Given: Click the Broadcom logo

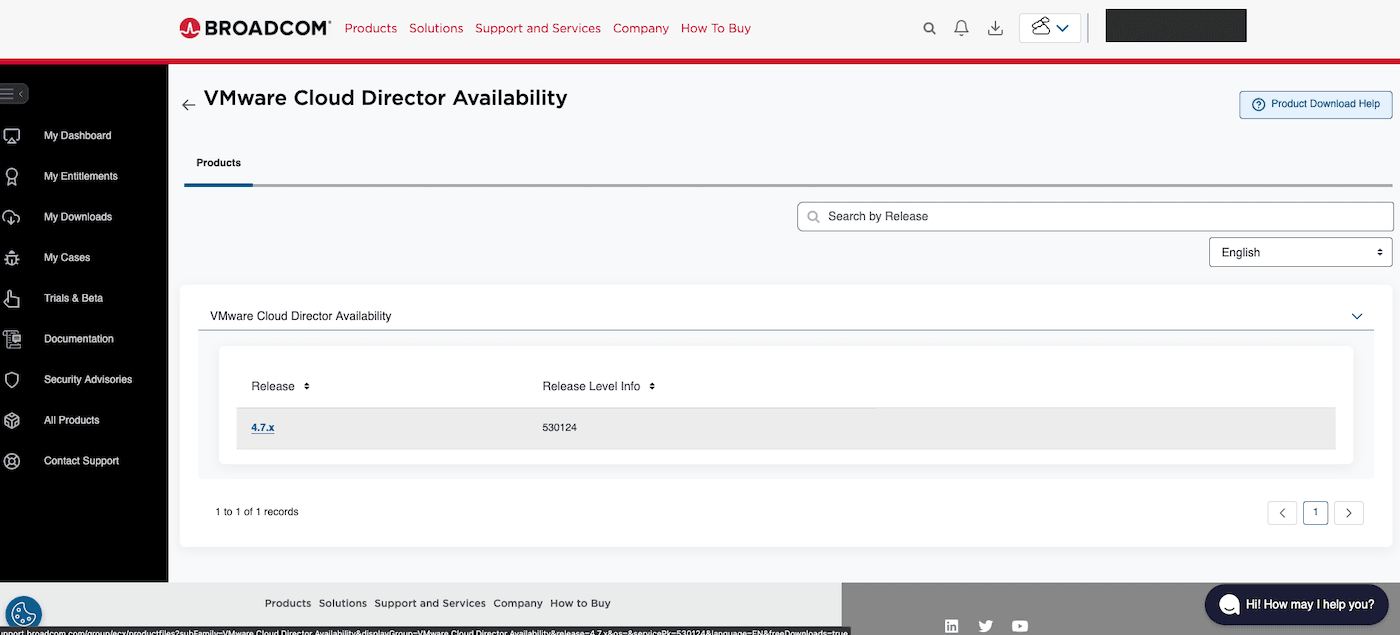Looking at the screenshot, I should 255,28.
